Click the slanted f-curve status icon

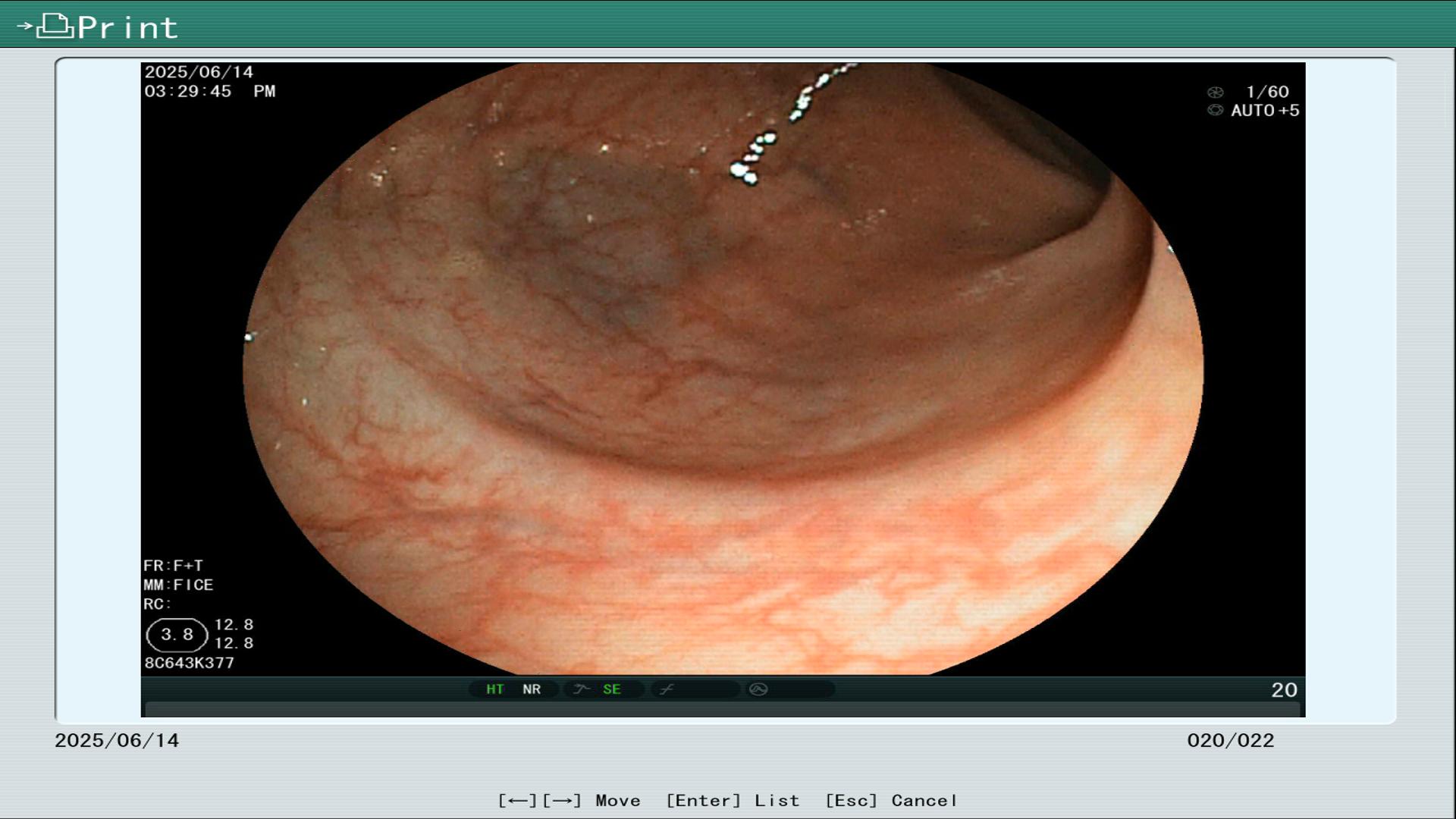667,689
